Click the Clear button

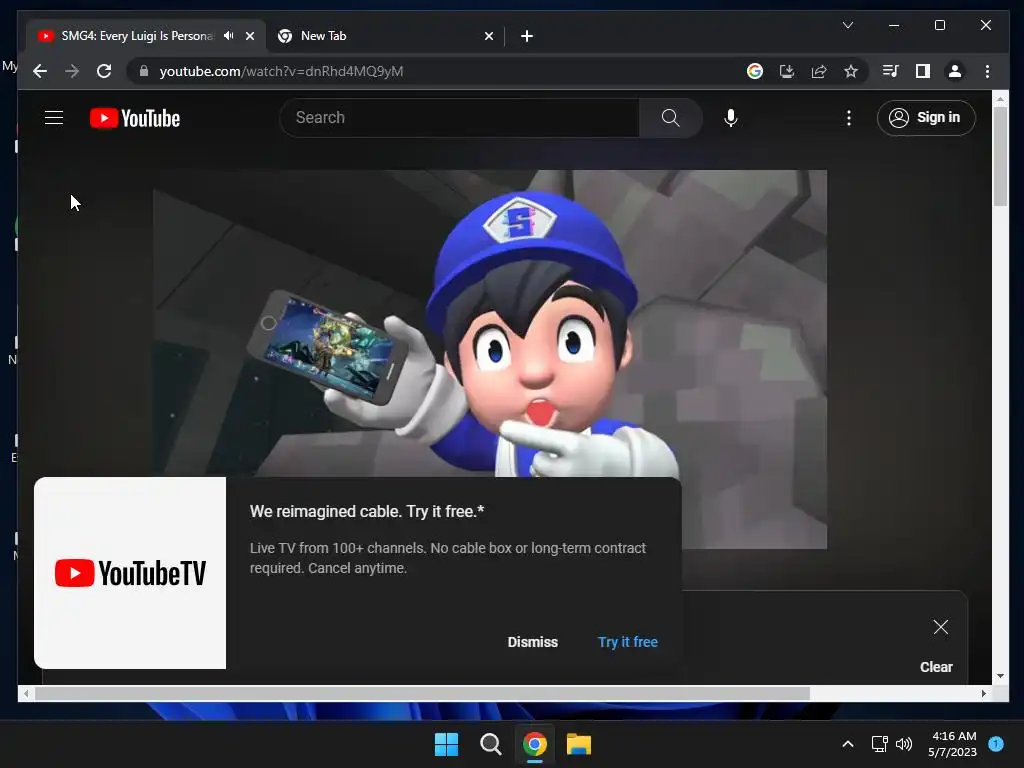[x=936, y=667]
